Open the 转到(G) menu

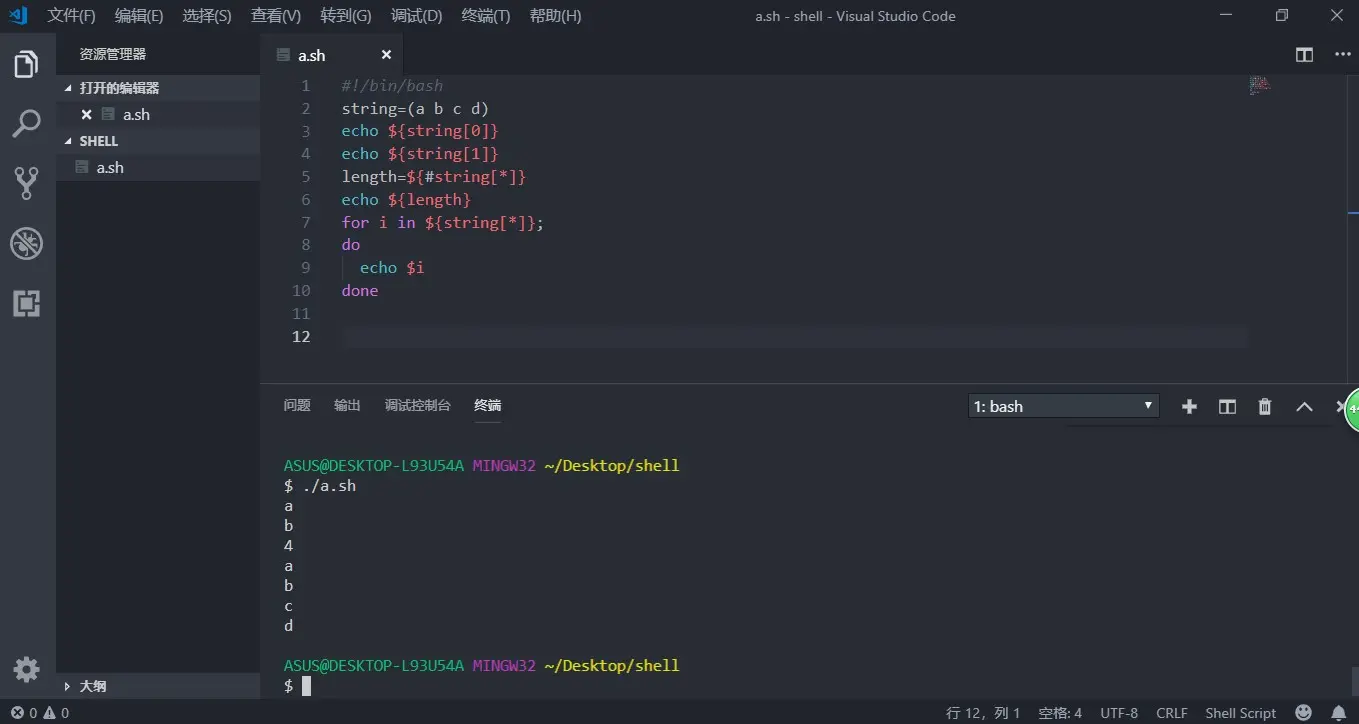pos(346,16)
